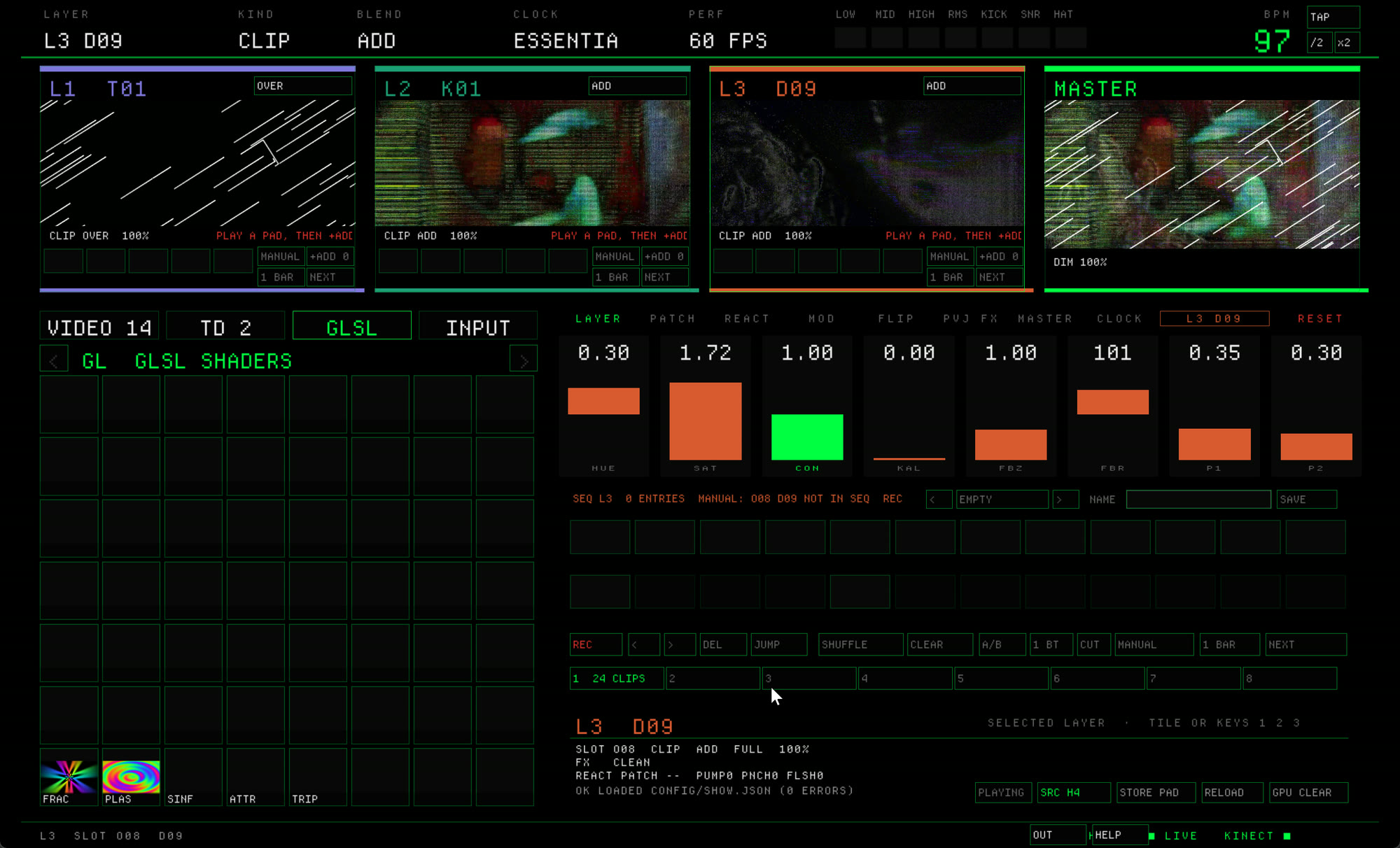Viewport: 1400px width, 848px height.
Task: Click the sequencer CLEAR button
Action: pyautogui.click(x=940, y=644)
